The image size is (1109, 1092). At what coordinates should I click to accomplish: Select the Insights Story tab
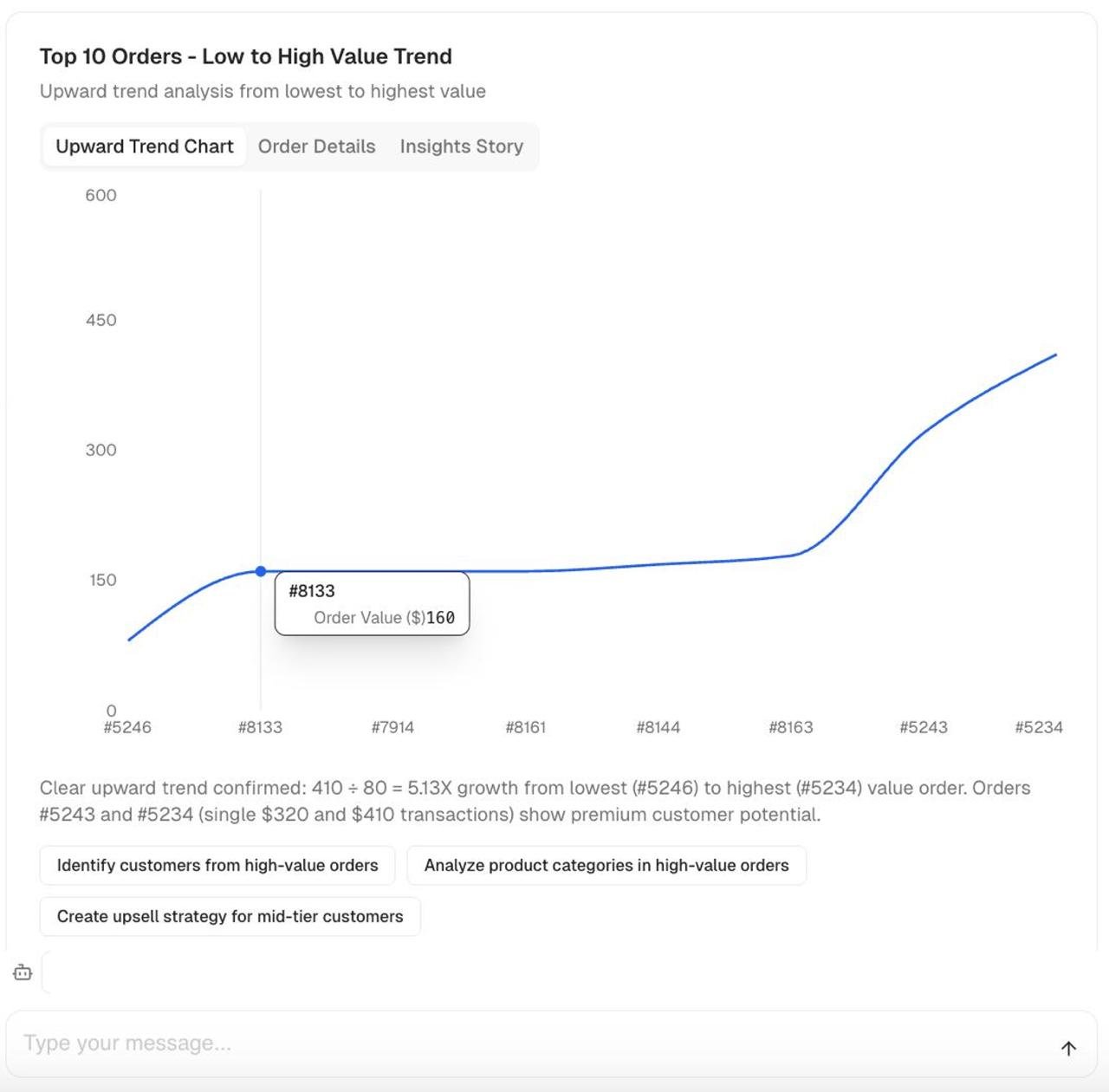[461, 146]
